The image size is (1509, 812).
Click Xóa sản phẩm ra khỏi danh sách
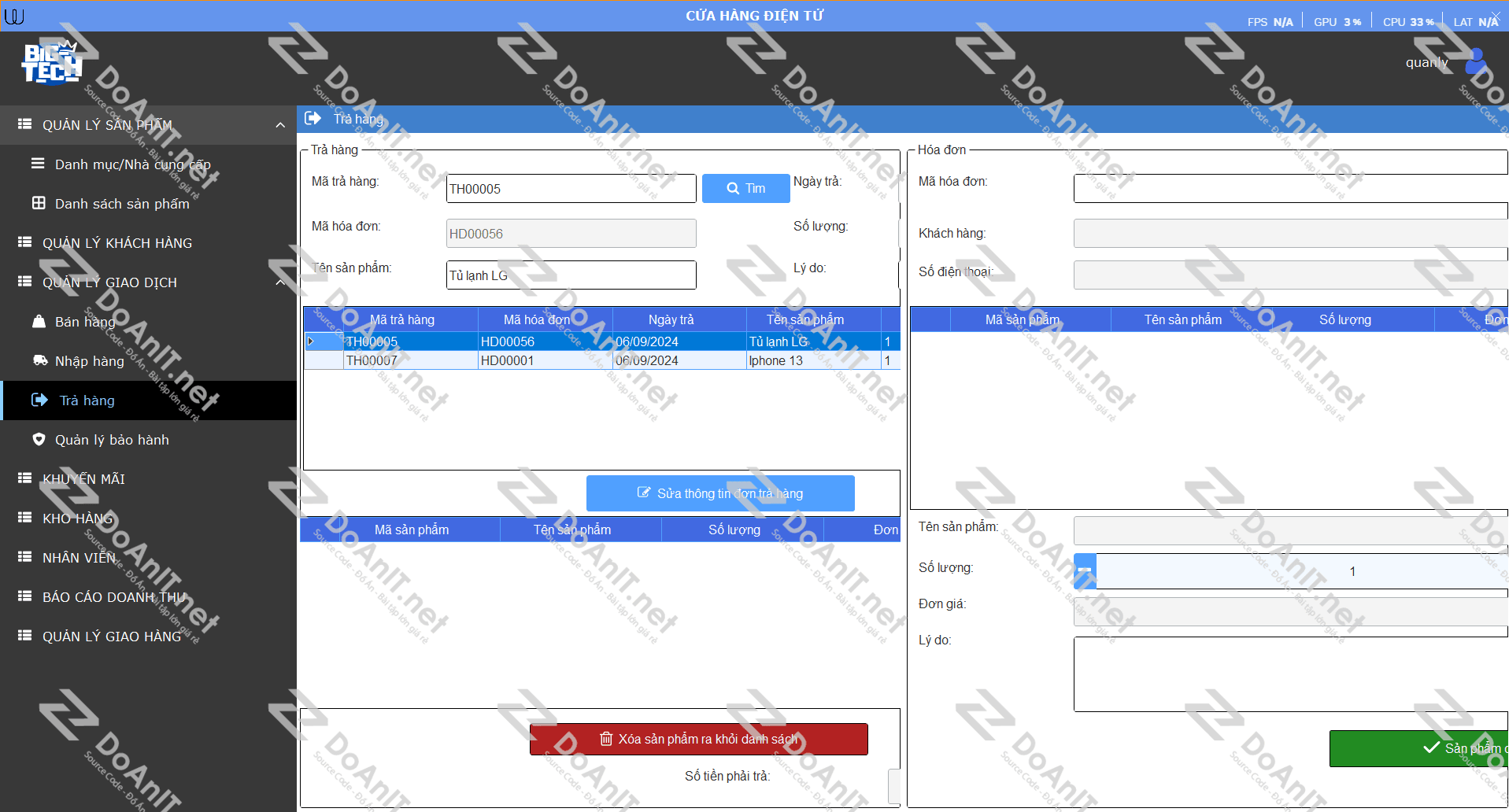pyautogui.click(x=698, y=739)
